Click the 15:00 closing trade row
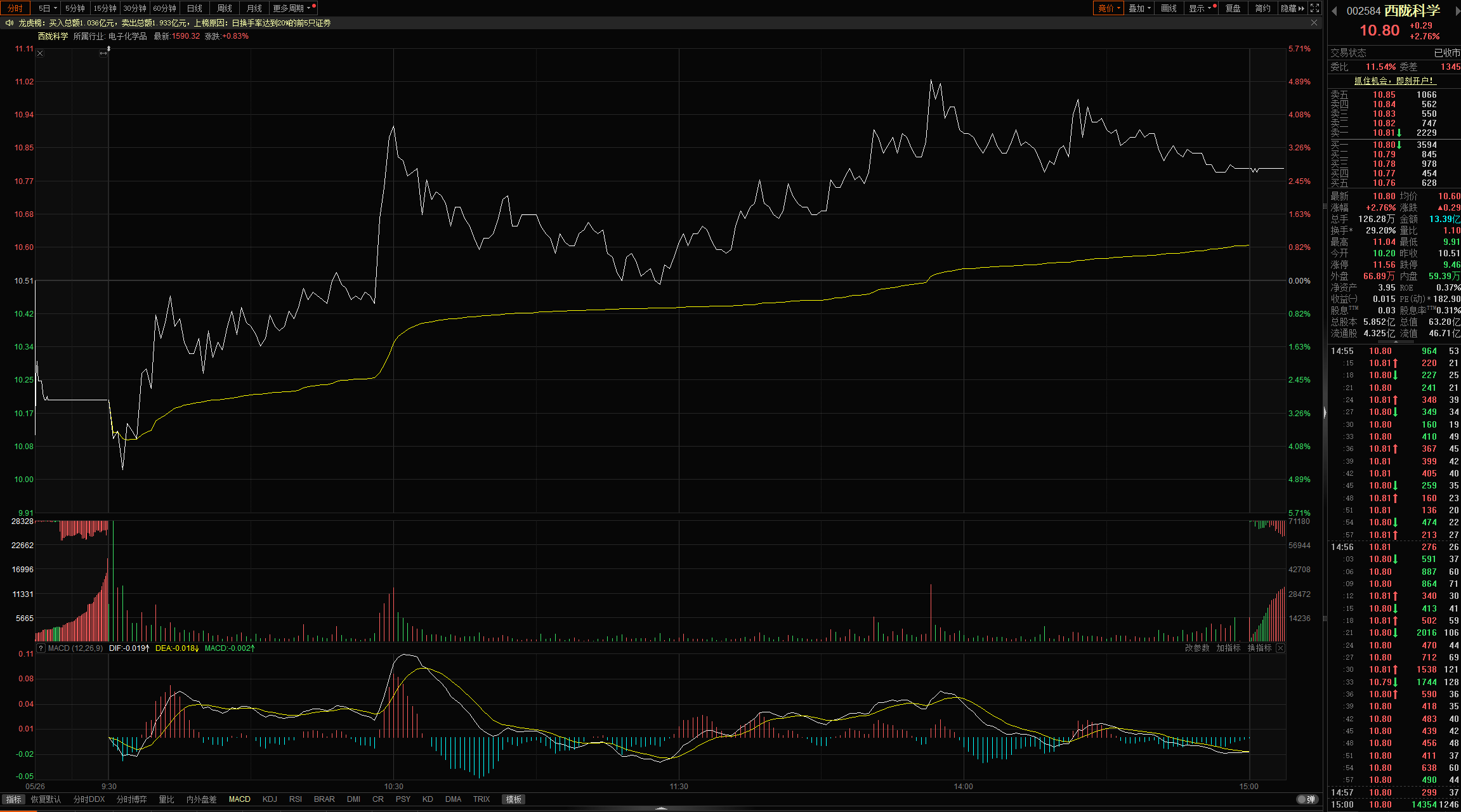 (x=1394, y=804)
